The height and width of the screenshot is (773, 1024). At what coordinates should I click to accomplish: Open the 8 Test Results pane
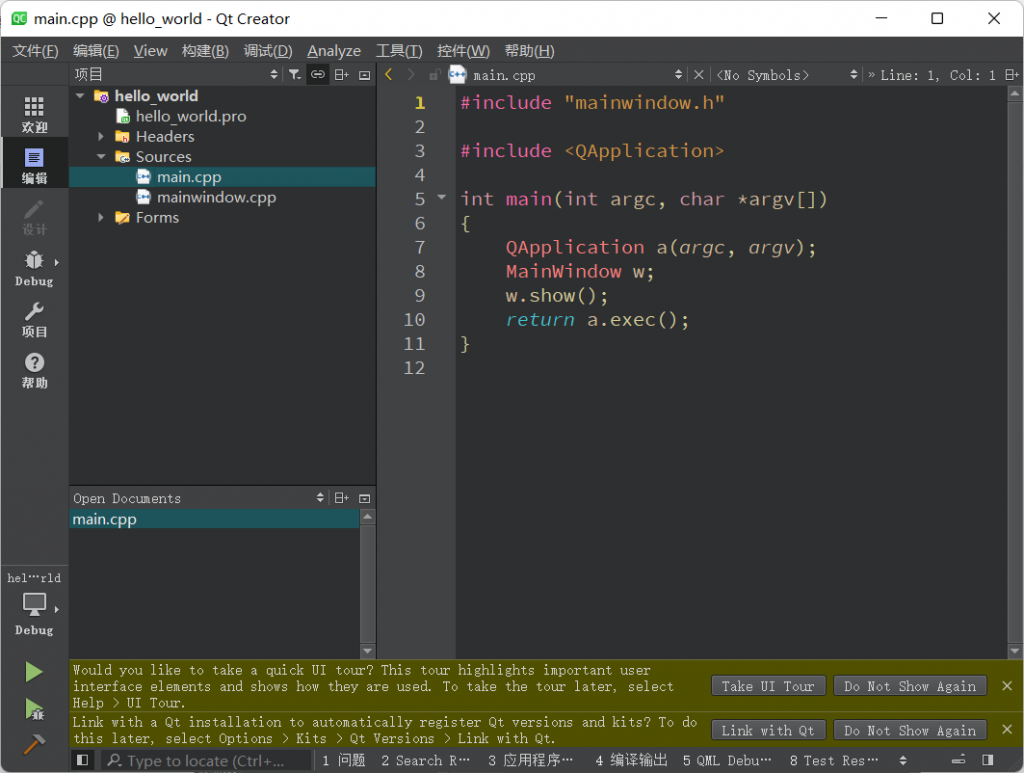pyautogui.click(x=834, y=760)
